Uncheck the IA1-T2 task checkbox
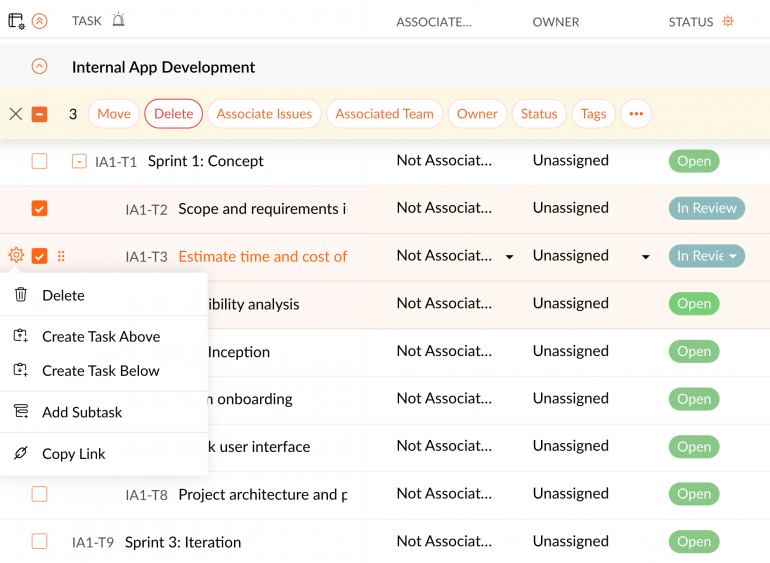Viewport: 770px width, 563px height. tap(39, 209)
